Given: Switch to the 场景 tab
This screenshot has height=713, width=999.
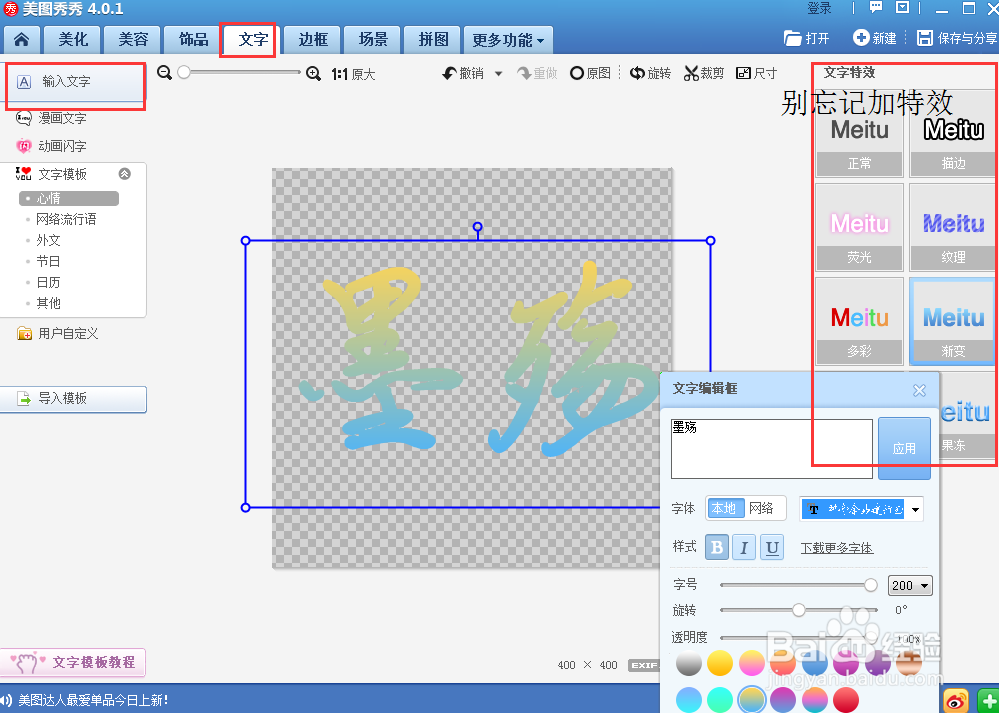Looking at the screenshot, I should pyautogui.click(x=373, y=40).
